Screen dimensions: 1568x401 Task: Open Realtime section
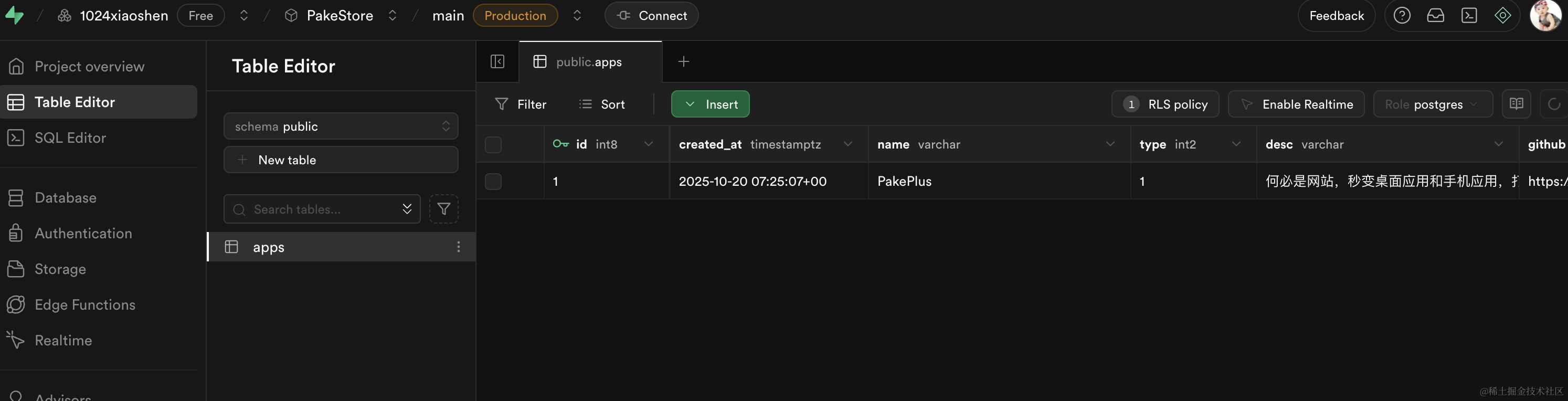99,340
